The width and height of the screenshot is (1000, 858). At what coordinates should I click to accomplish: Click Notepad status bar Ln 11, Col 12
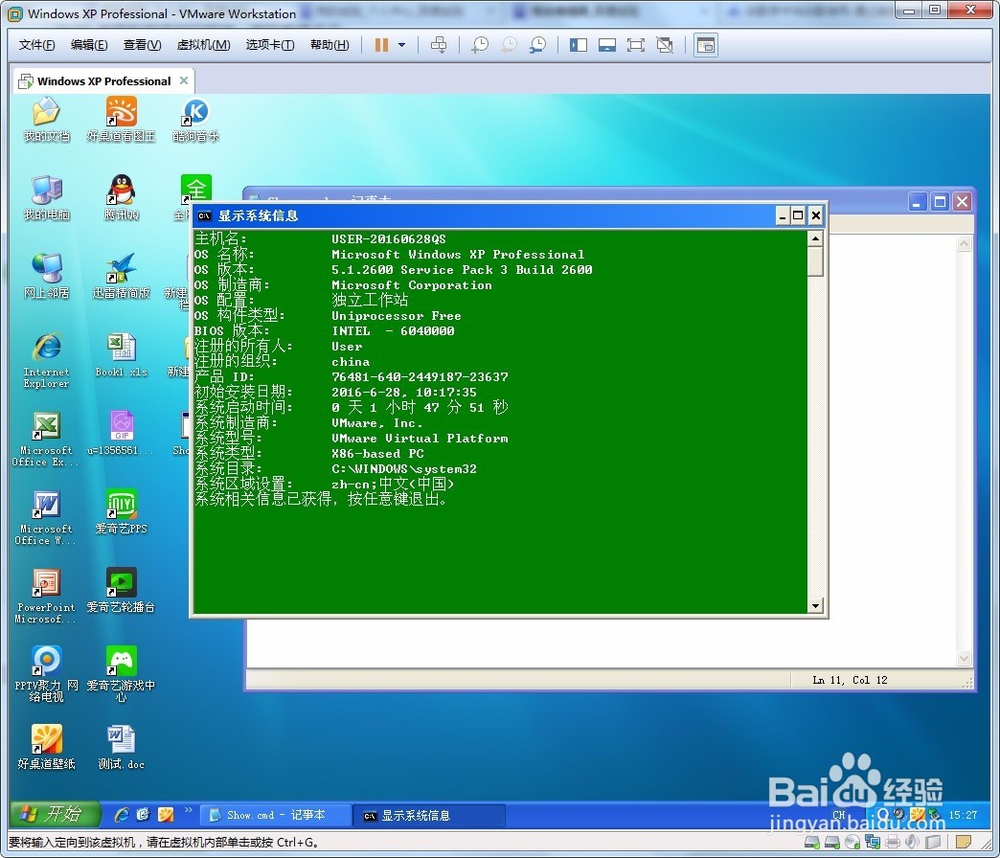[849, 680]
